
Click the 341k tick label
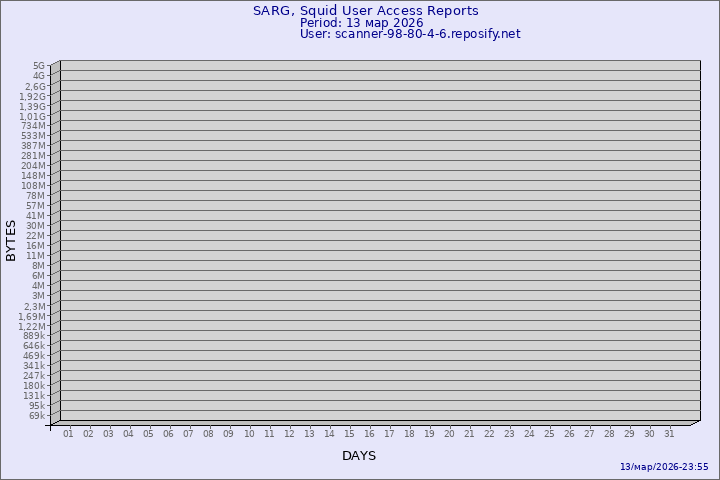tap(34, 366)
